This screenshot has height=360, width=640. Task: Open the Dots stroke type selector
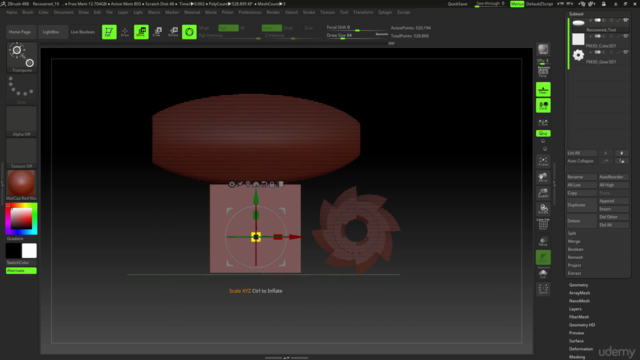[x=22, y=89]
